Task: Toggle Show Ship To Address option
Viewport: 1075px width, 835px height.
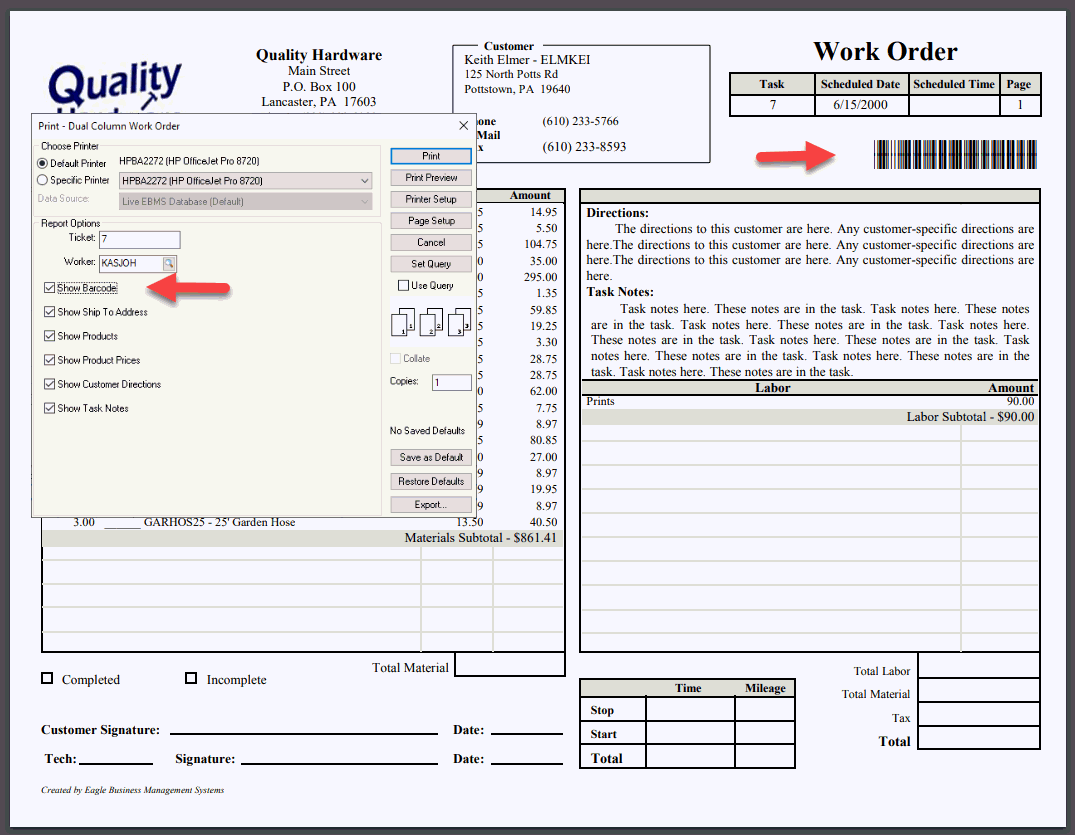Action: [x=49, y=312]
